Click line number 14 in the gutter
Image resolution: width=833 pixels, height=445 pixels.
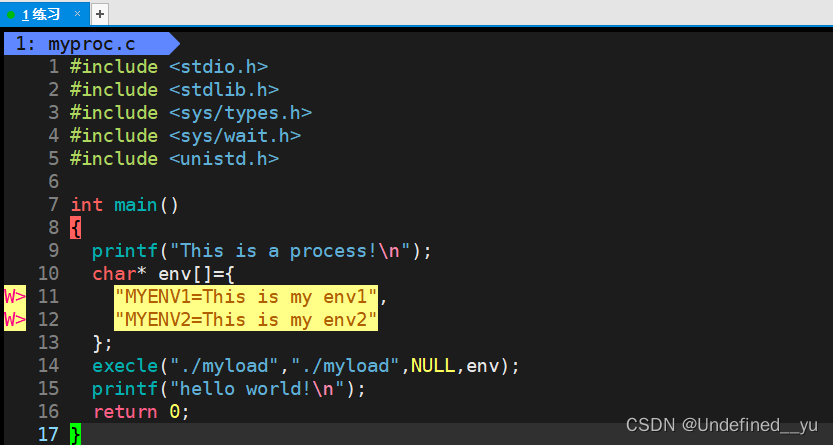(48, 365)
